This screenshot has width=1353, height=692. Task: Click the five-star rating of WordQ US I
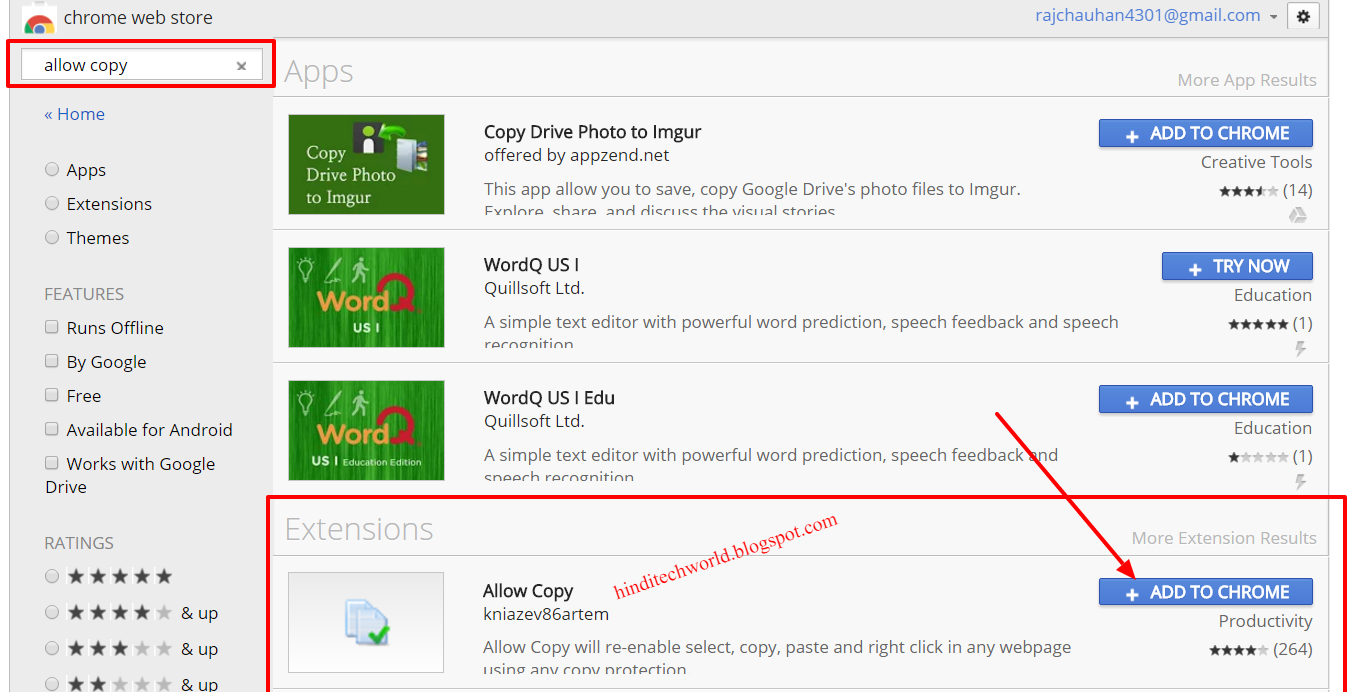1258,324
